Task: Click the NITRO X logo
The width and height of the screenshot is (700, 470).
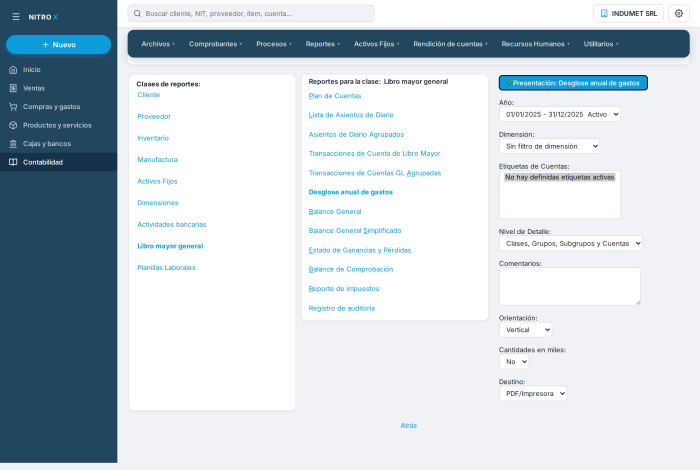Action: pyautogui.click(x=43, y=17)
